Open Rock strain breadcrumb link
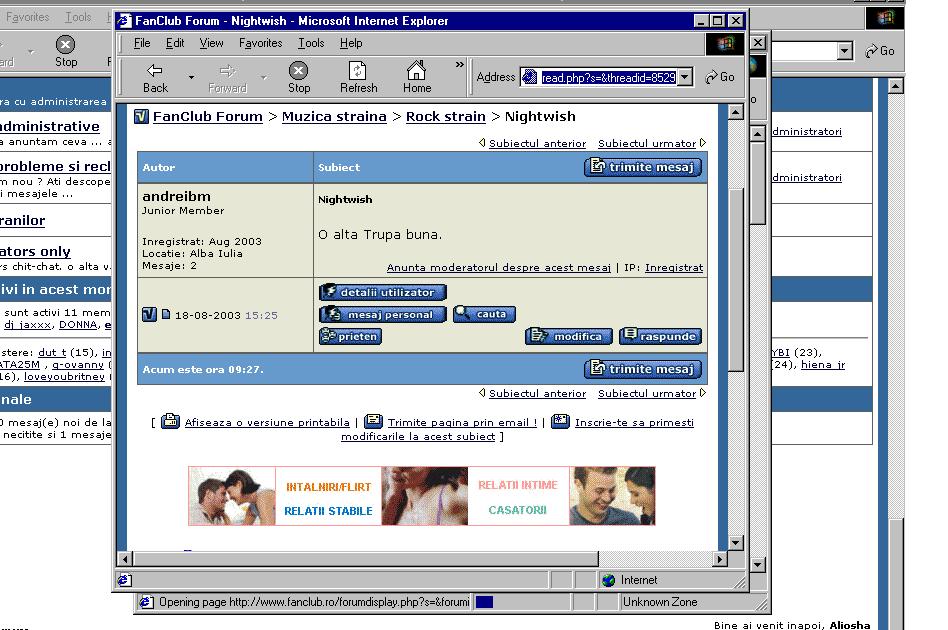The height and width of the screenshot is (630, 948). [446, 116]
